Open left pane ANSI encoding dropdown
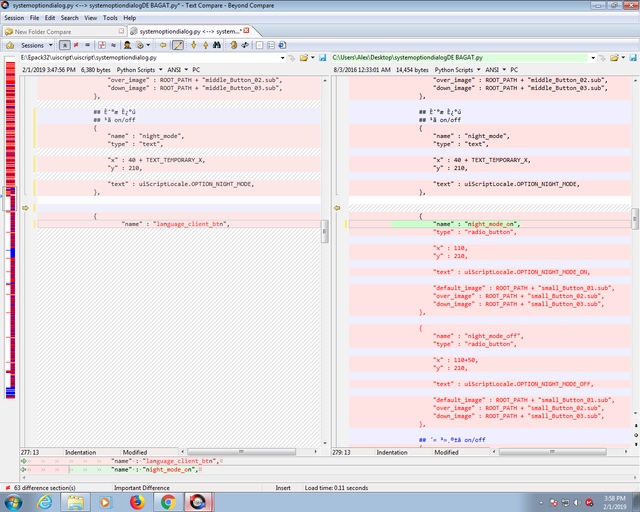The image size is (640, 512). pyautogui.click(x=178, y=70)
